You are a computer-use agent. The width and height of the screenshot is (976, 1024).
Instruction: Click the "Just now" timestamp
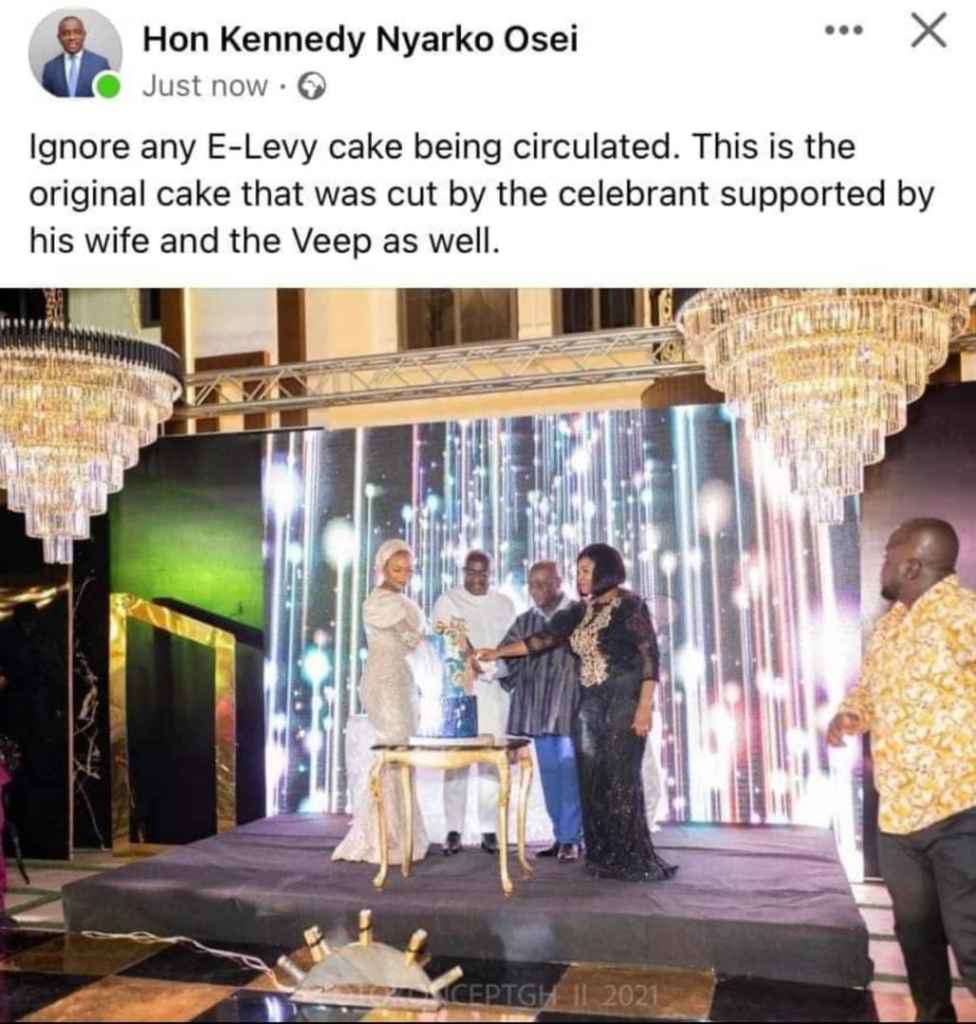tap(205, 87)
